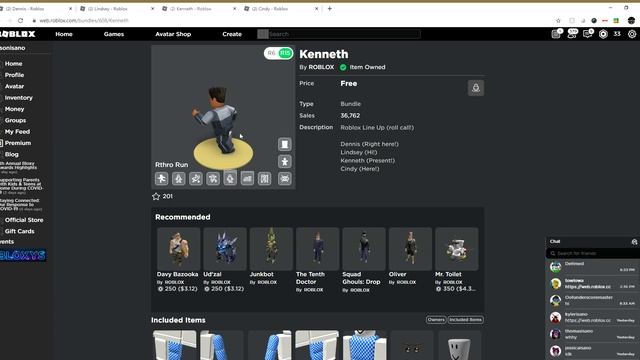
Task: Click the browser address bar URL
Action: click(84, 20)
